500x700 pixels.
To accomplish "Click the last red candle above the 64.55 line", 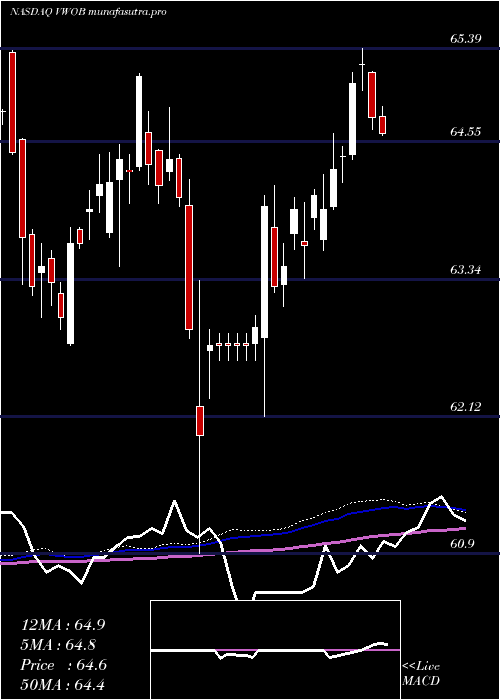I will (383, 125).
